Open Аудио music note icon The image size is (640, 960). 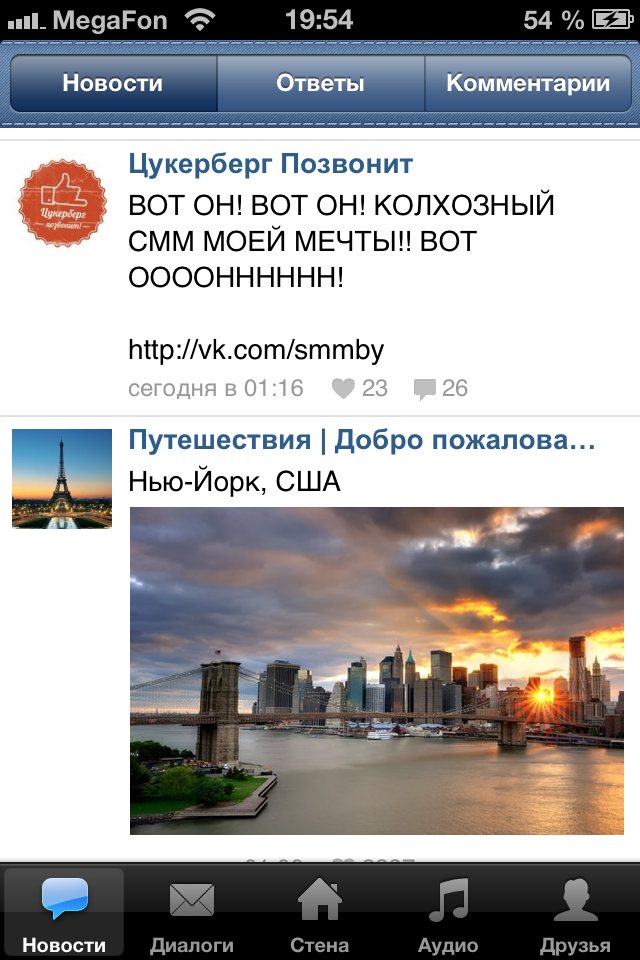point(448,899)
